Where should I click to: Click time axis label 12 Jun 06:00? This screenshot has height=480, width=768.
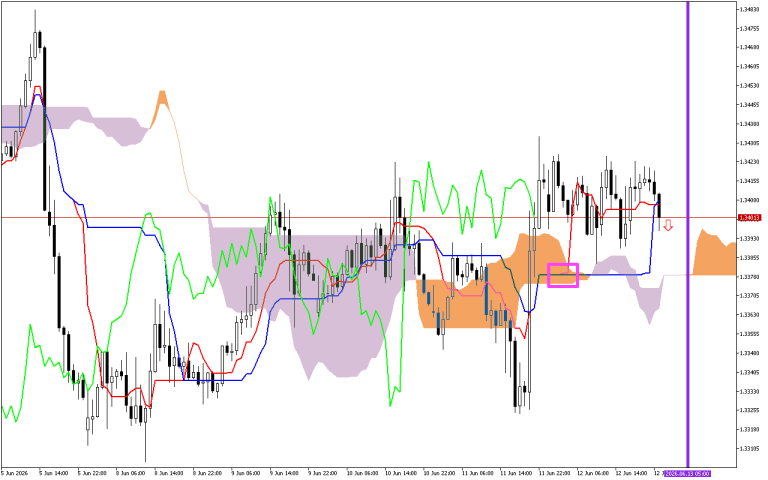coord(593,474)
